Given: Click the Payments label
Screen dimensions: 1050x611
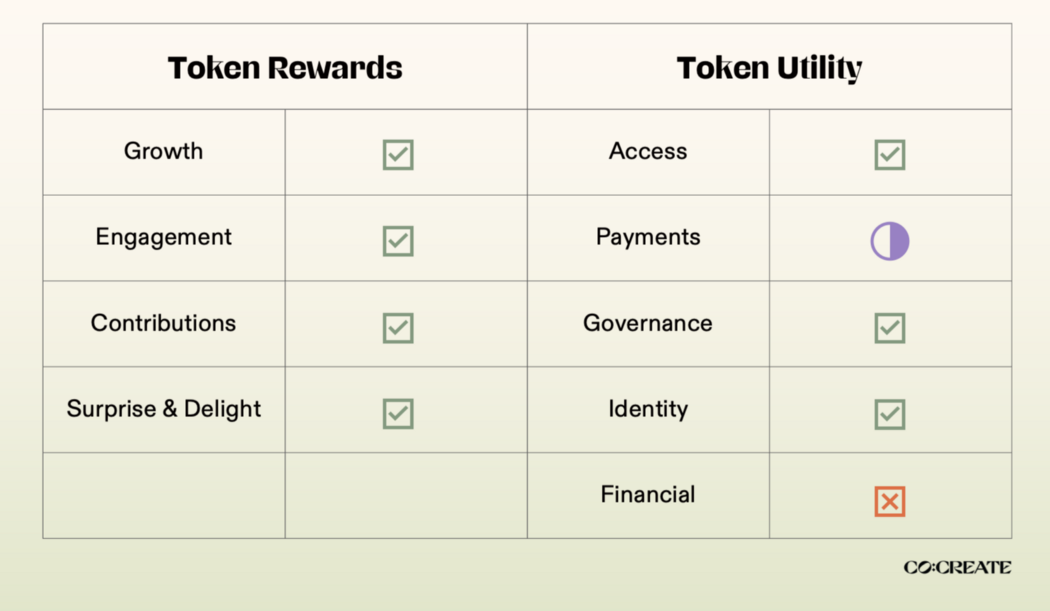Looking at the screenshot, I should click(648, 238).
